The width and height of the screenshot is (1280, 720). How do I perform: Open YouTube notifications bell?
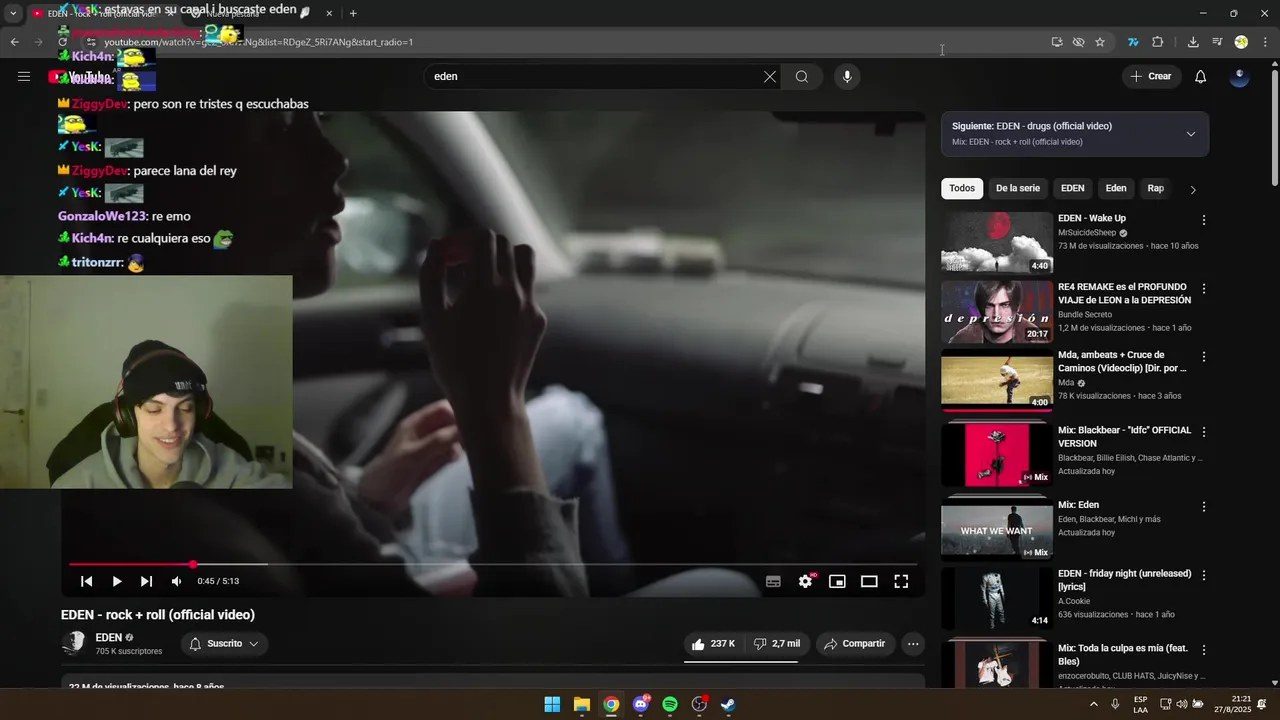click(x=1201, y=77)
